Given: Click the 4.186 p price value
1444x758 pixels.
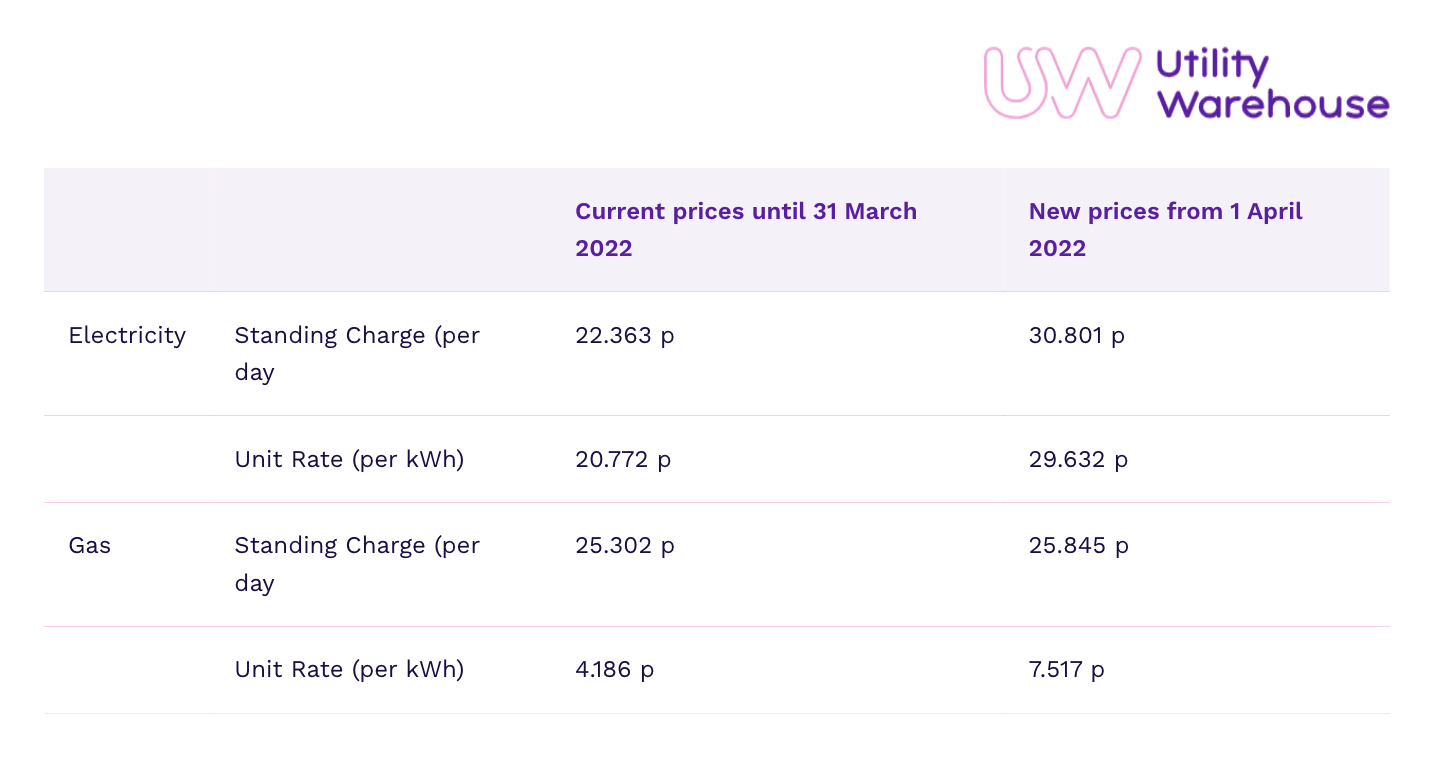Looking at the screenshot, I should (x=614, y=669).
